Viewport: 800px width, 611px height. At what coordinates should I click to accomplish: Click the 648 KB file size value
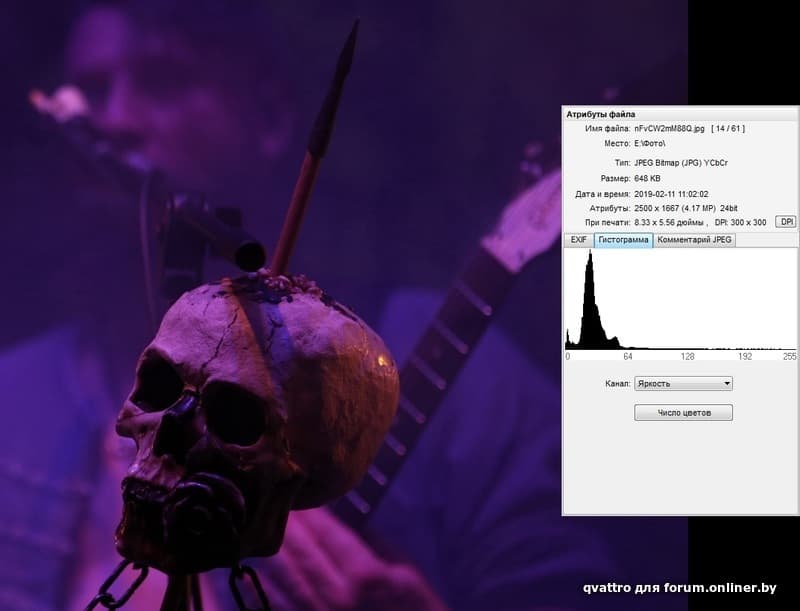[648, 178]
